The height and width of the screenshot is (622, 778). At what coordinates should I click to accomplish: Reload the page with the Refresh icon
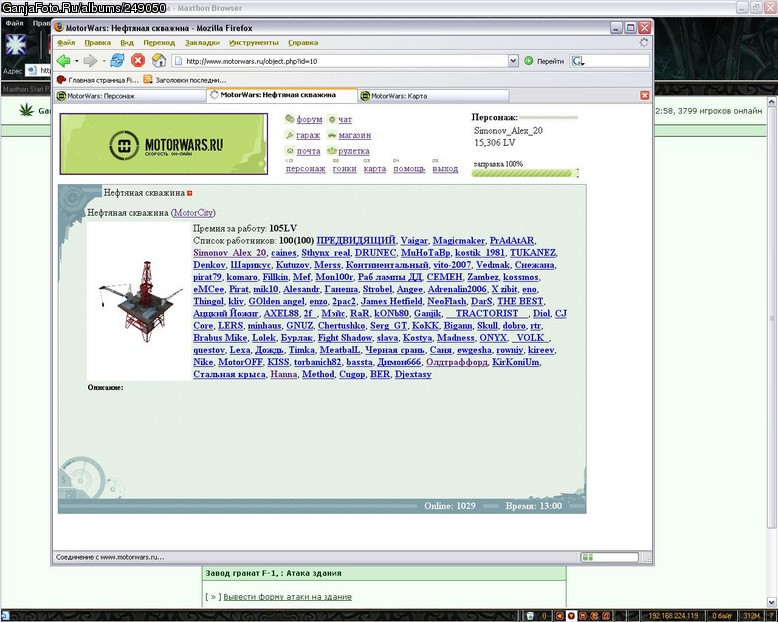(x=117, y=61)
